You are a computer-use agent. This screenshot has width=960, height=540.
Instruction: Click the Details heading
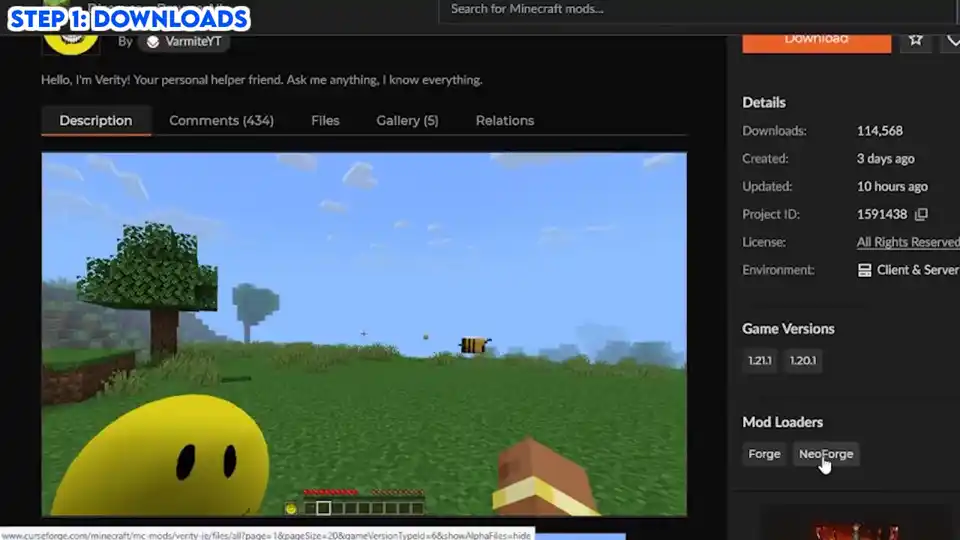[x=763, y=102]
